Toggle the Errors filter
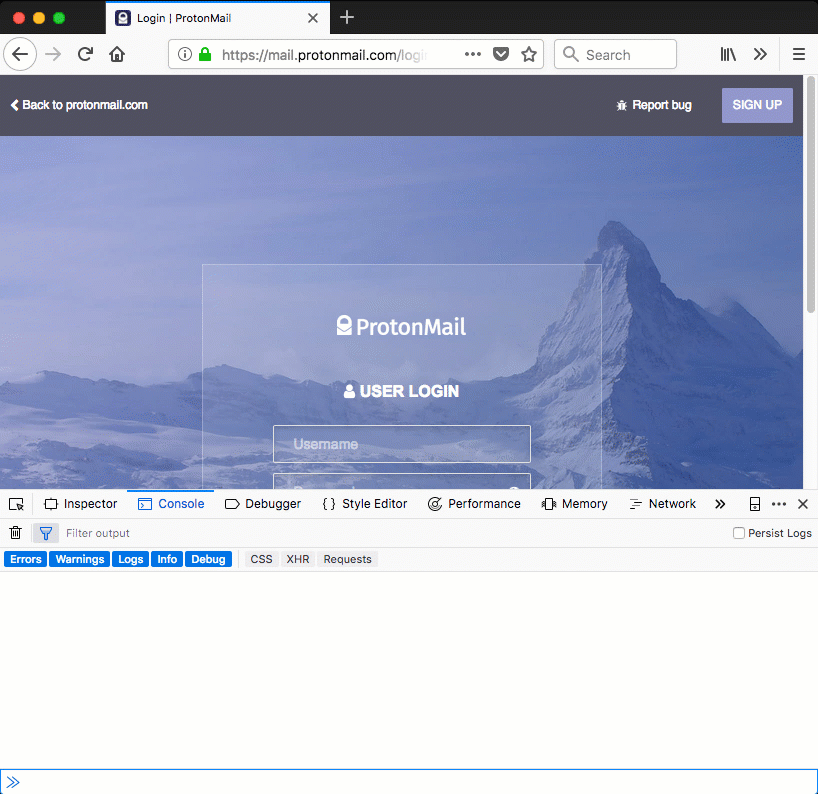Image resolution: width=818 pixels, height=794 pixels. tap(26, 559)
